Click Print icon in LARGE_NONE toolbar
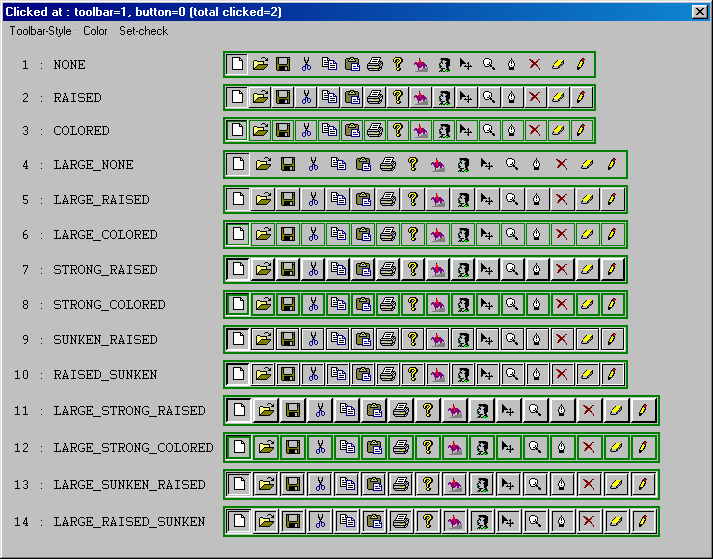 tap(387, 164)
